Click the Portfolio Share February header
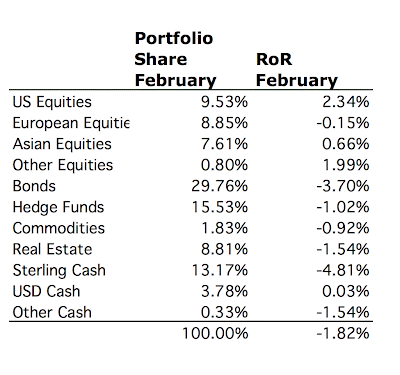The image size is (400, 375). [175, 59]
